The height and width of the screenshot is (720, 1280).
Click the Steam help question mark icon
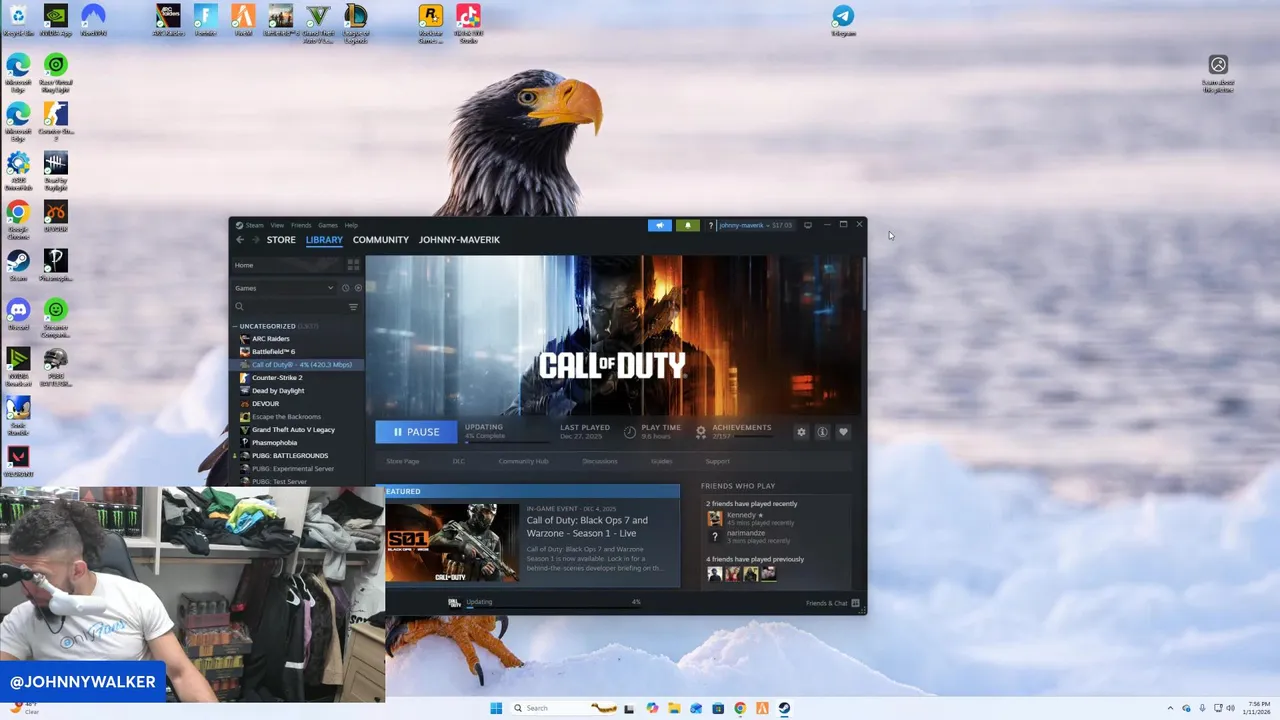point(711,226)
